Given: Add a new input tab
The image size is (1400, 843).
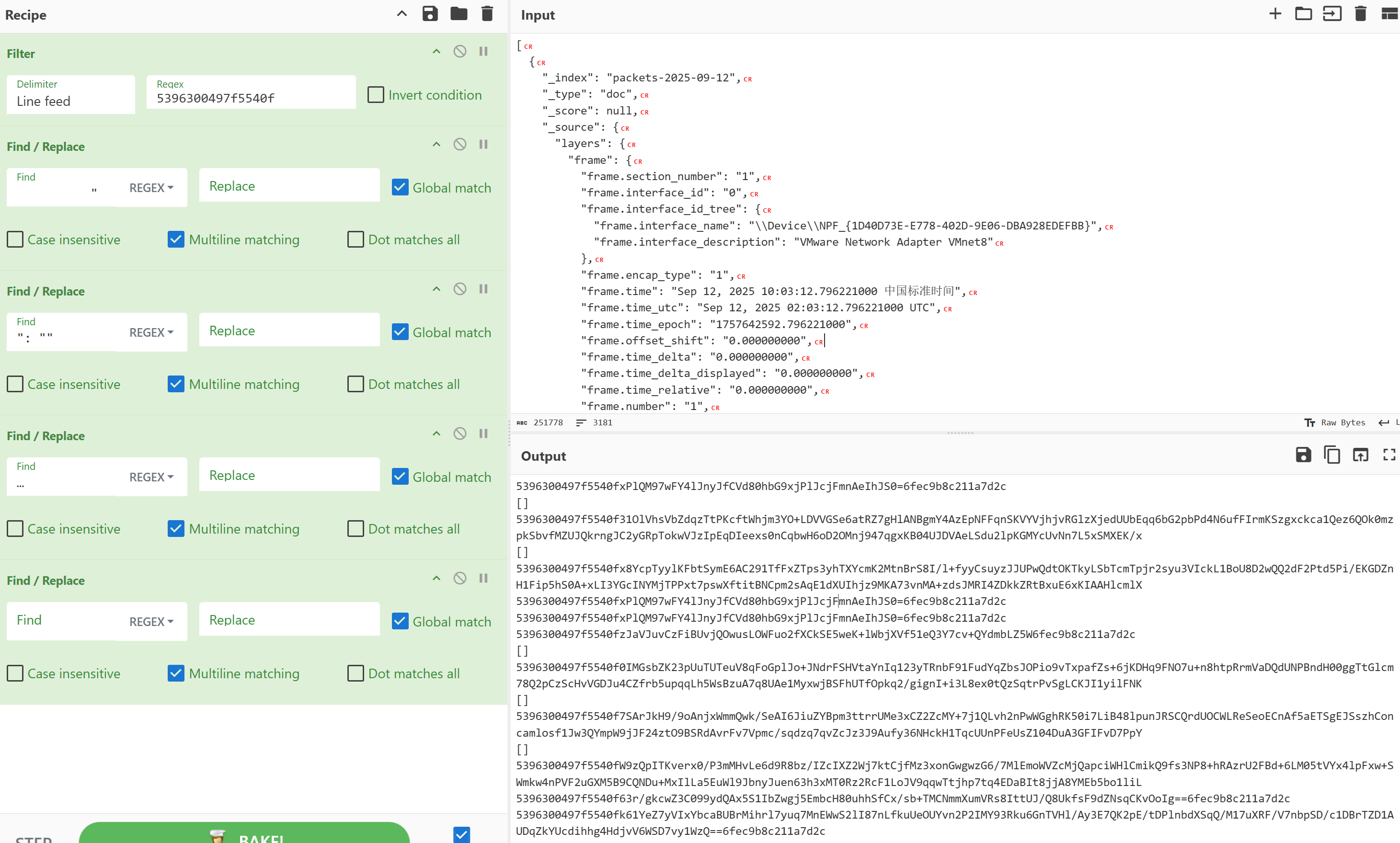Looking at the screenshot, I should (1275, 13).
